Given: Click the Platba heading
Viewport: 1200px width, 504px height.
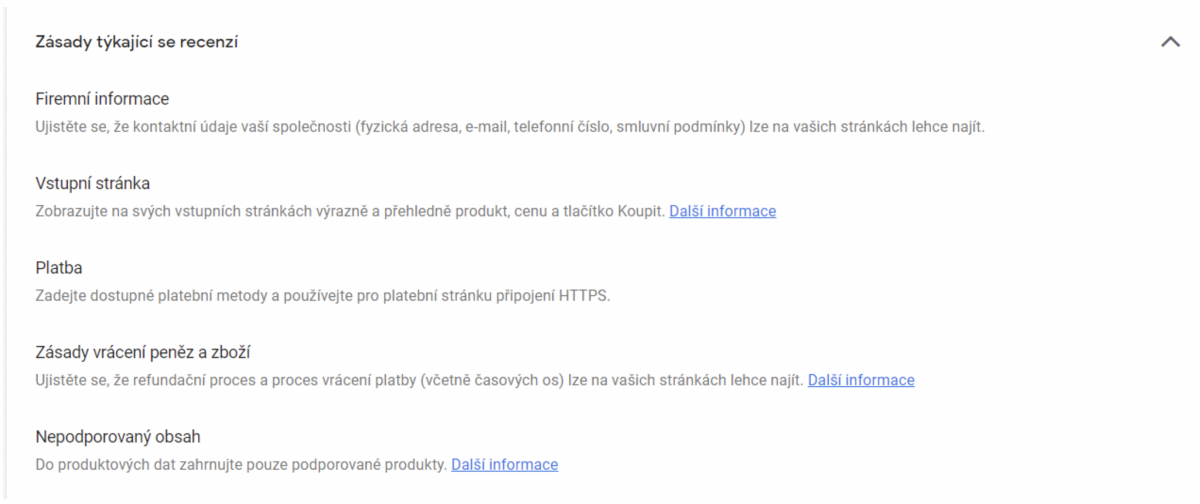Looking at the screenshot, I should point(57,268).
